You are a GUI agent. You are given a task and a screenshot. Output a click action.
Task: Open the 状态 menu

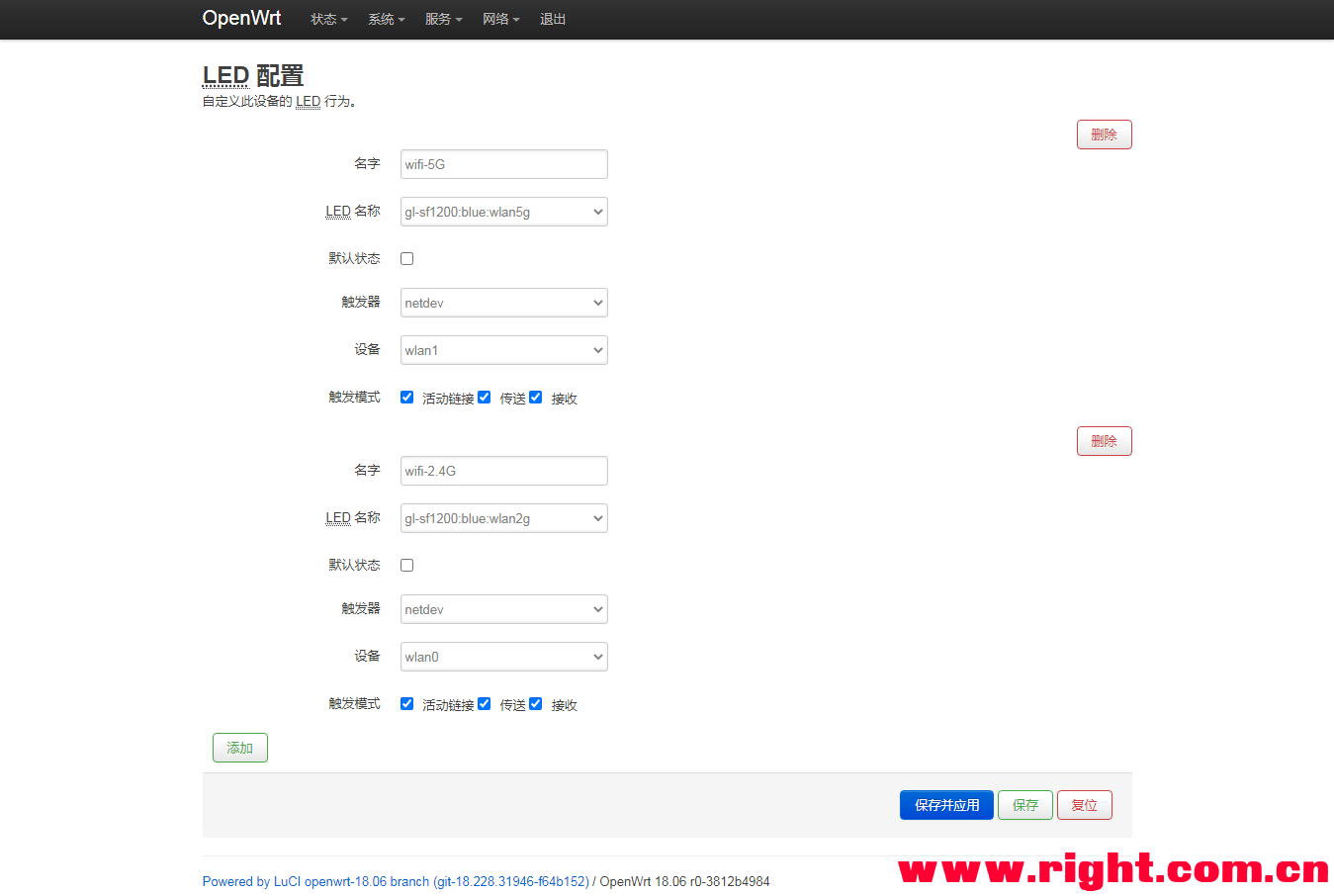point(328,19)
